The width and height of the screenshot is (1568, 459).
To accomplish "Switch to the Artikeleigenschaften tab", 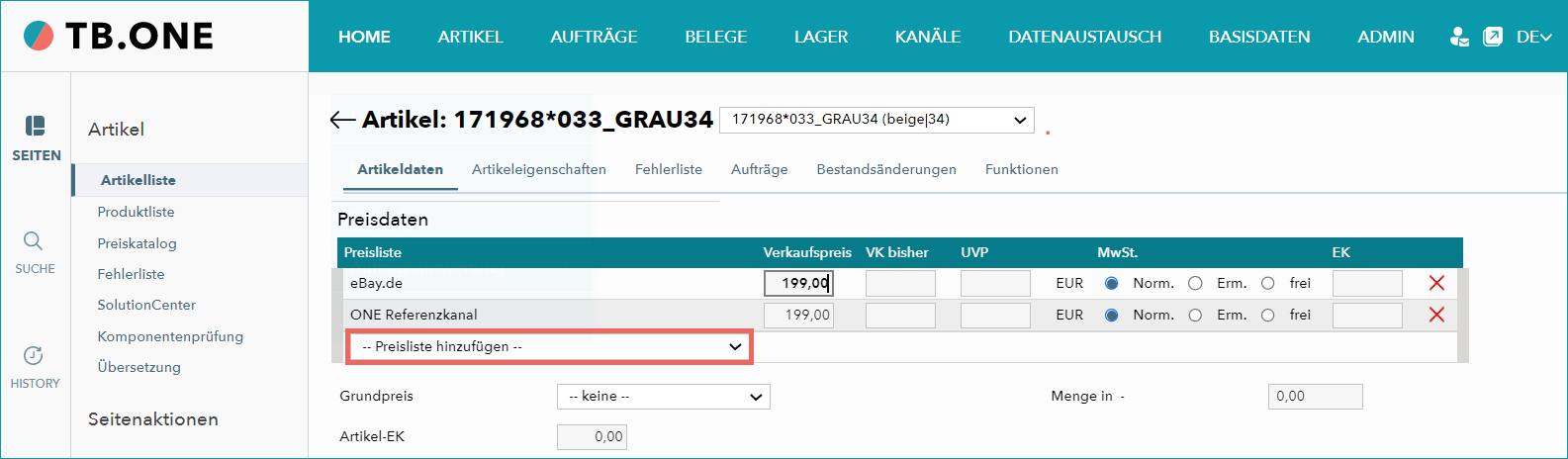I will pos(539,169).
